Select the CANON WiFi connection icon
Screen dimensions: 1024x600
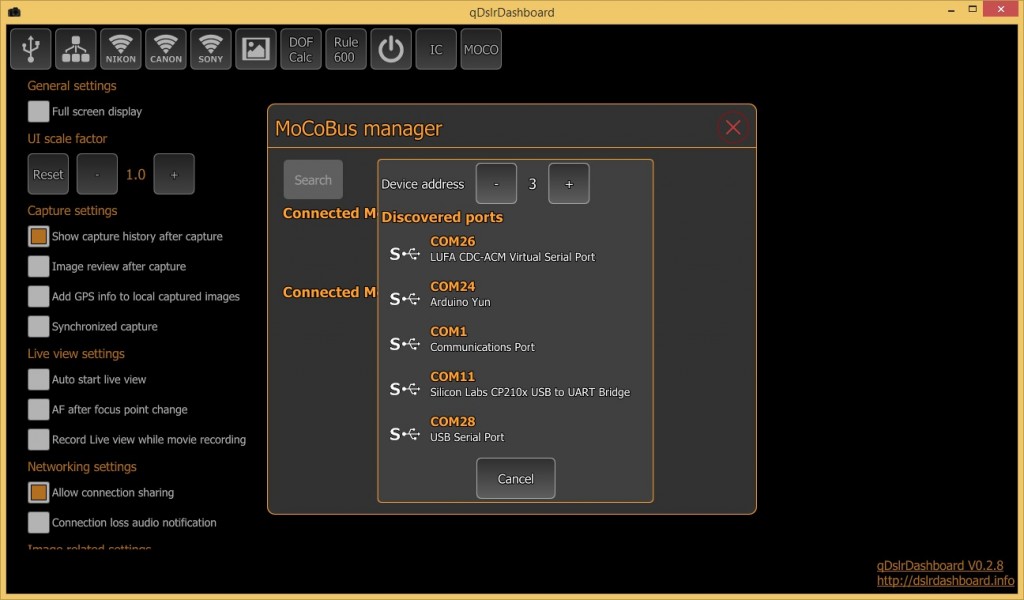[165, 48]
